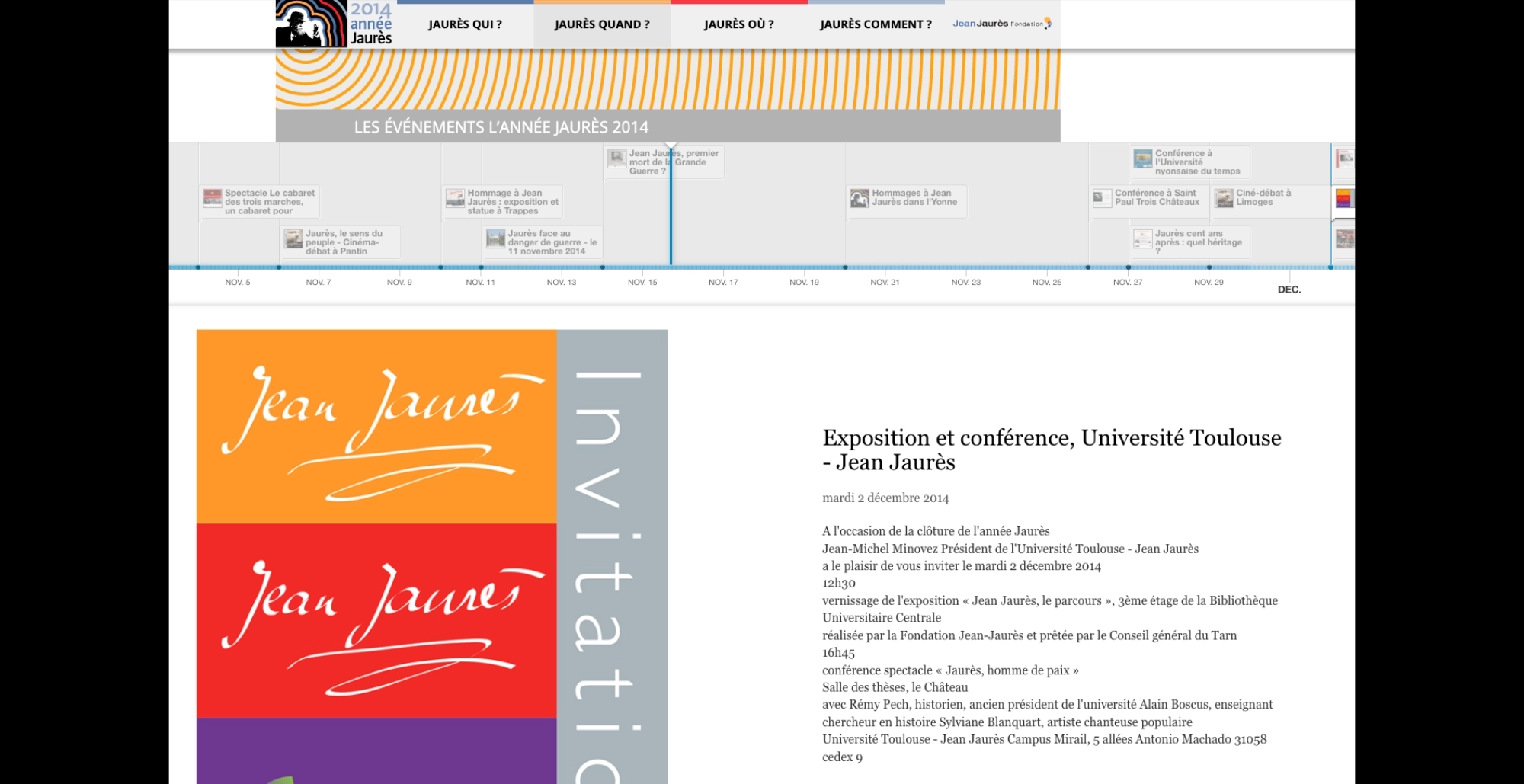Jump to DEC. on the timeline
Screen dimensions: 1524x784
click(1289, 290)
